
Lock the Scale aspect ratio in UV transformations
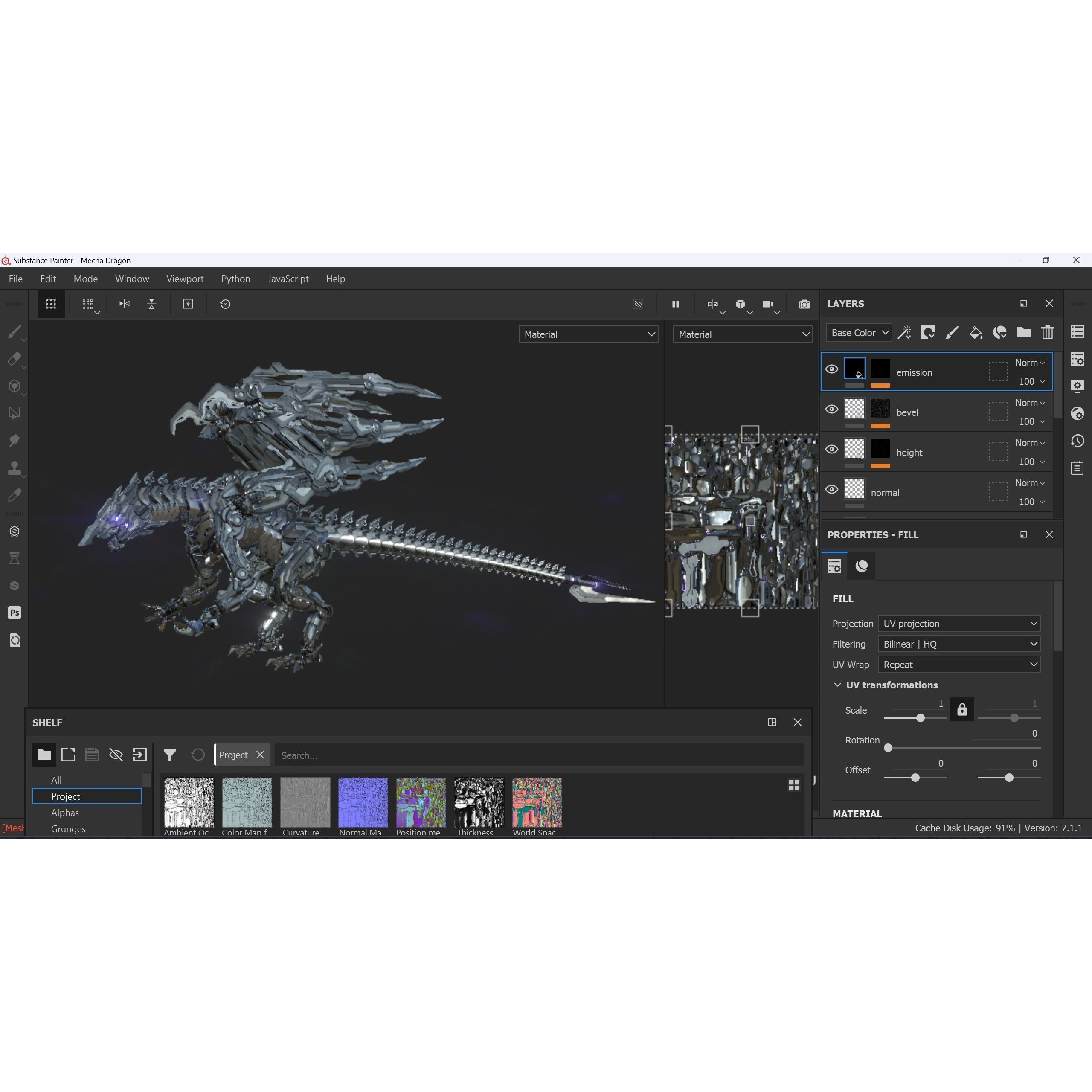(x=962, y=710)
